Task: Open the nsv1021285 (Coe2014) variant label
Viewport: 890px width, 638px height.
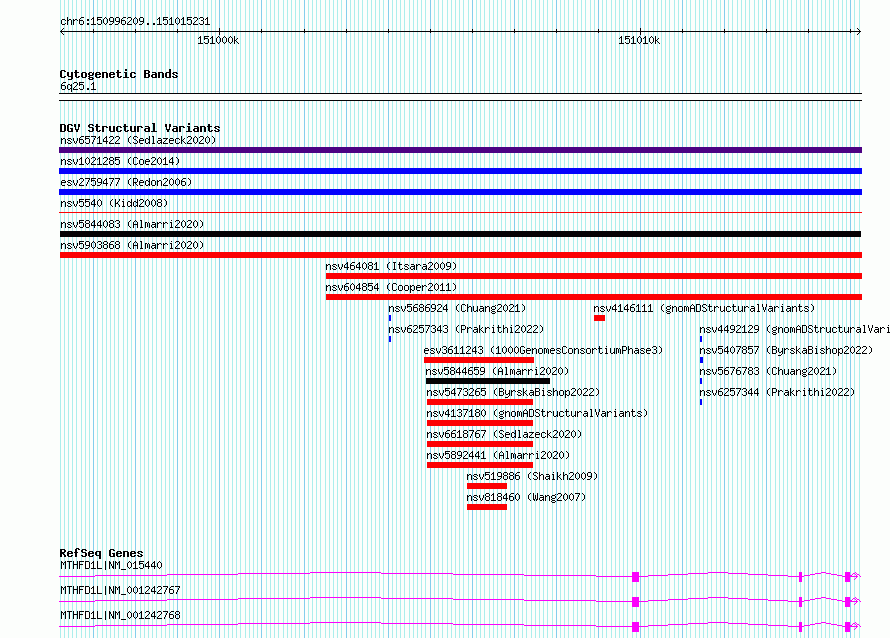Action: tap(120, 161)
